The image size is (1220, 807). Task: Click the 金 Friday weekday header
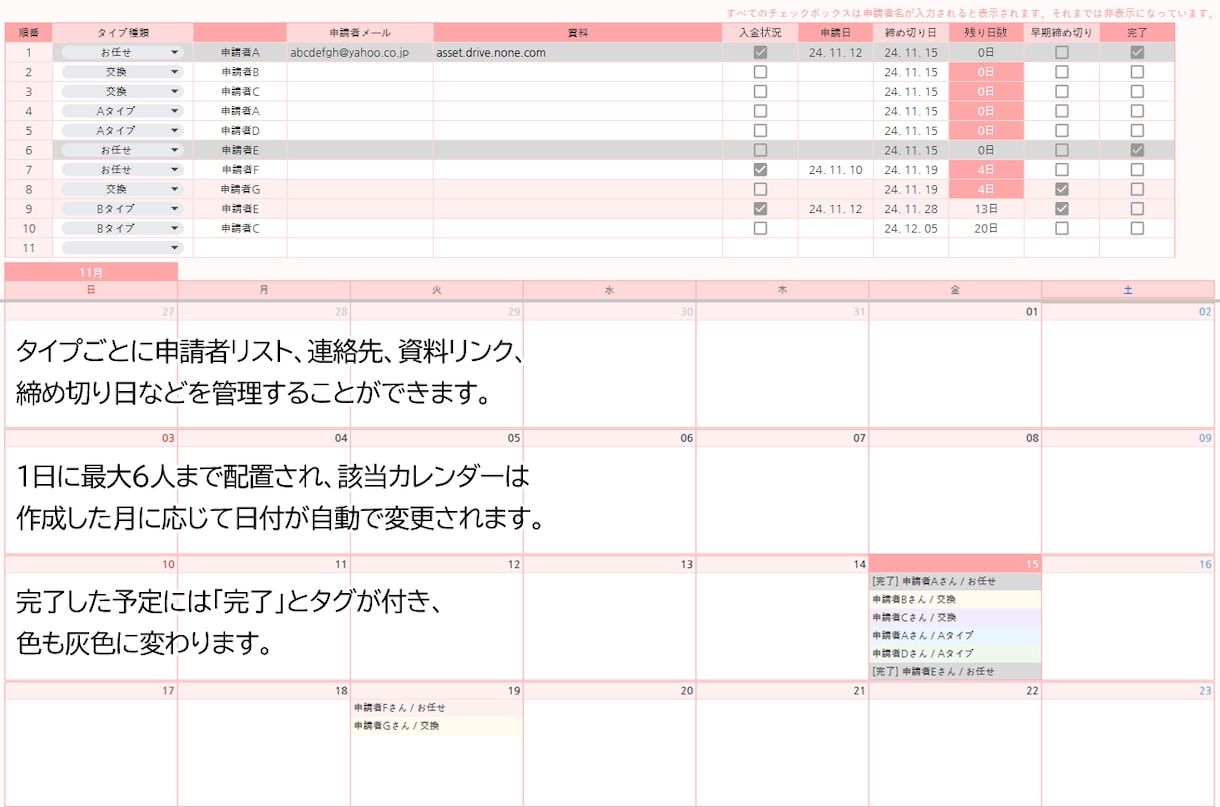[x=955, y=290]
